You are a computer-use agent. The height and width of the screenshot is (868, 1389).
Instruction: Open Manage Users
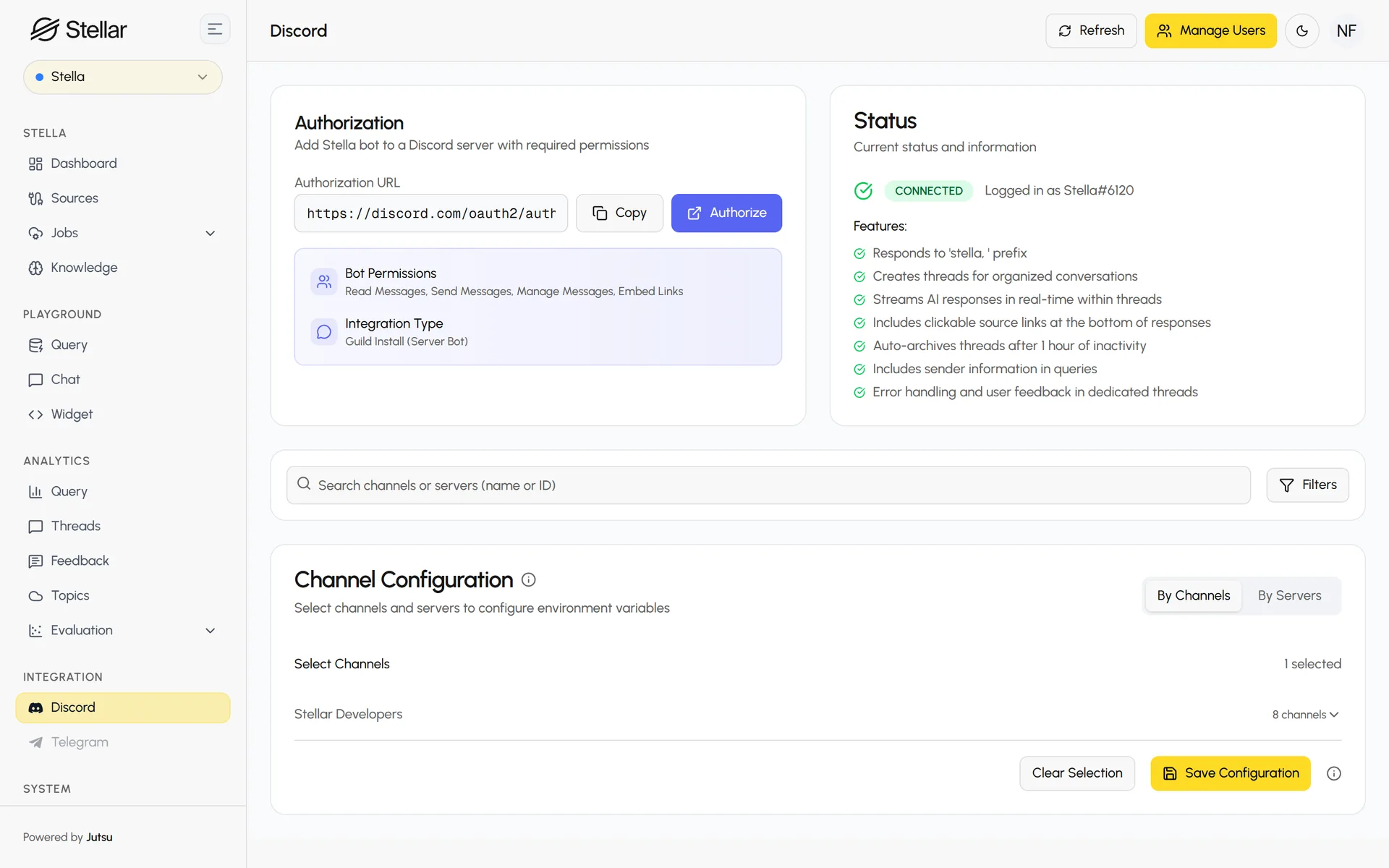point(1210,31)
